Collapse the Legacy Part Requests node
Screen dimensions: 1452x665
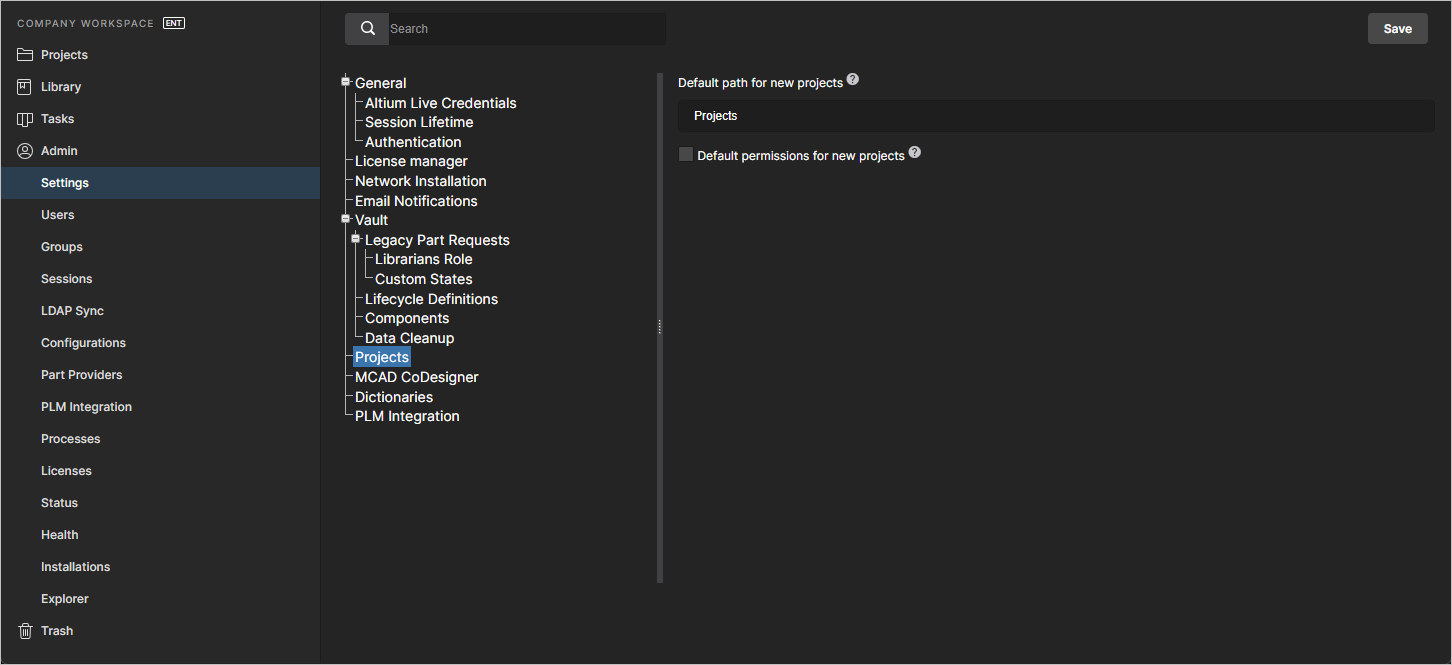click(355, 239)
